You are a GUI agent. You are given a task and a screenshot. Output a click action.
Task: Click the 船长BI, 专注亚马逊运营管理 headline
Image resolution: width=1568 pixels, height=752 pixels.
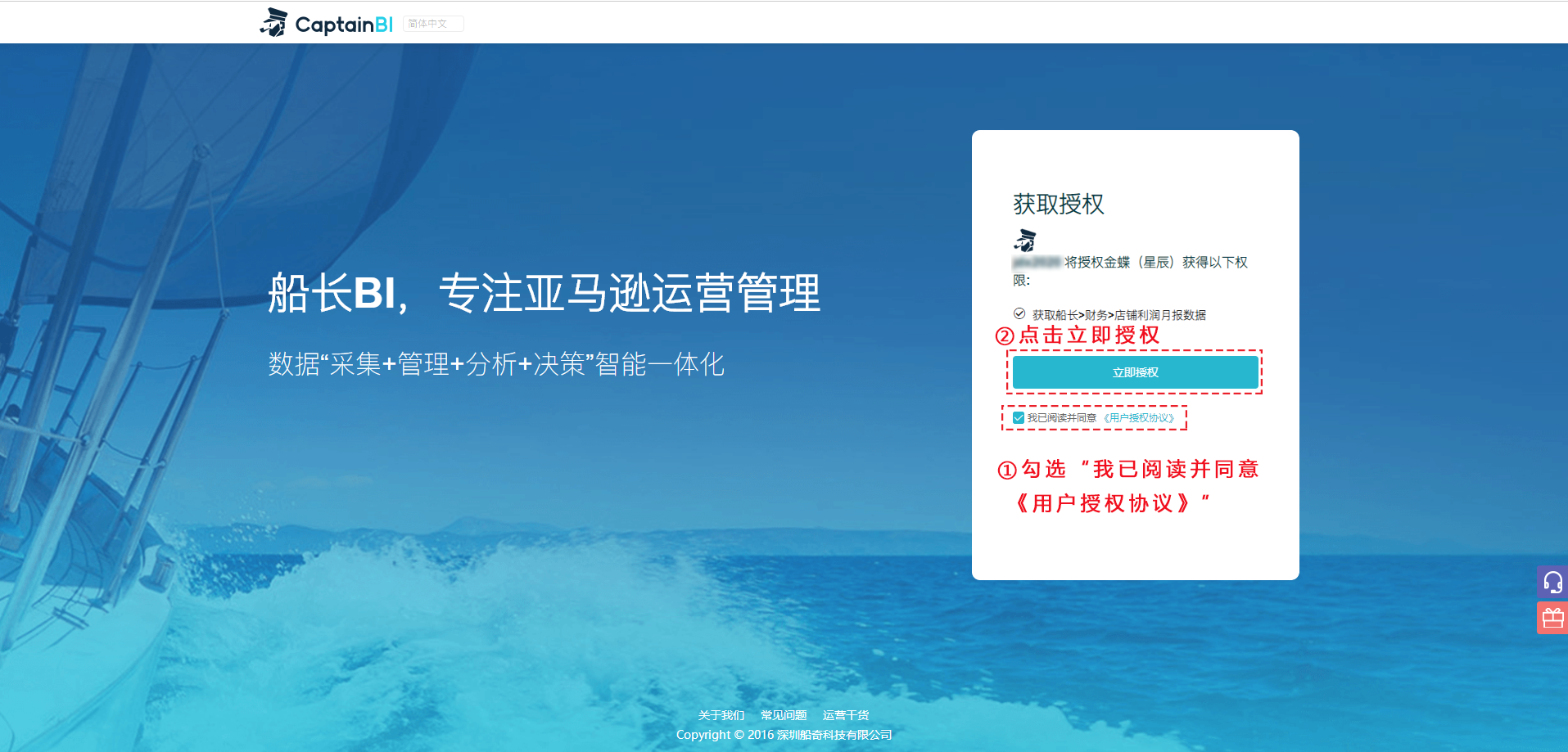pyautogui.click(x=545, y=293)
